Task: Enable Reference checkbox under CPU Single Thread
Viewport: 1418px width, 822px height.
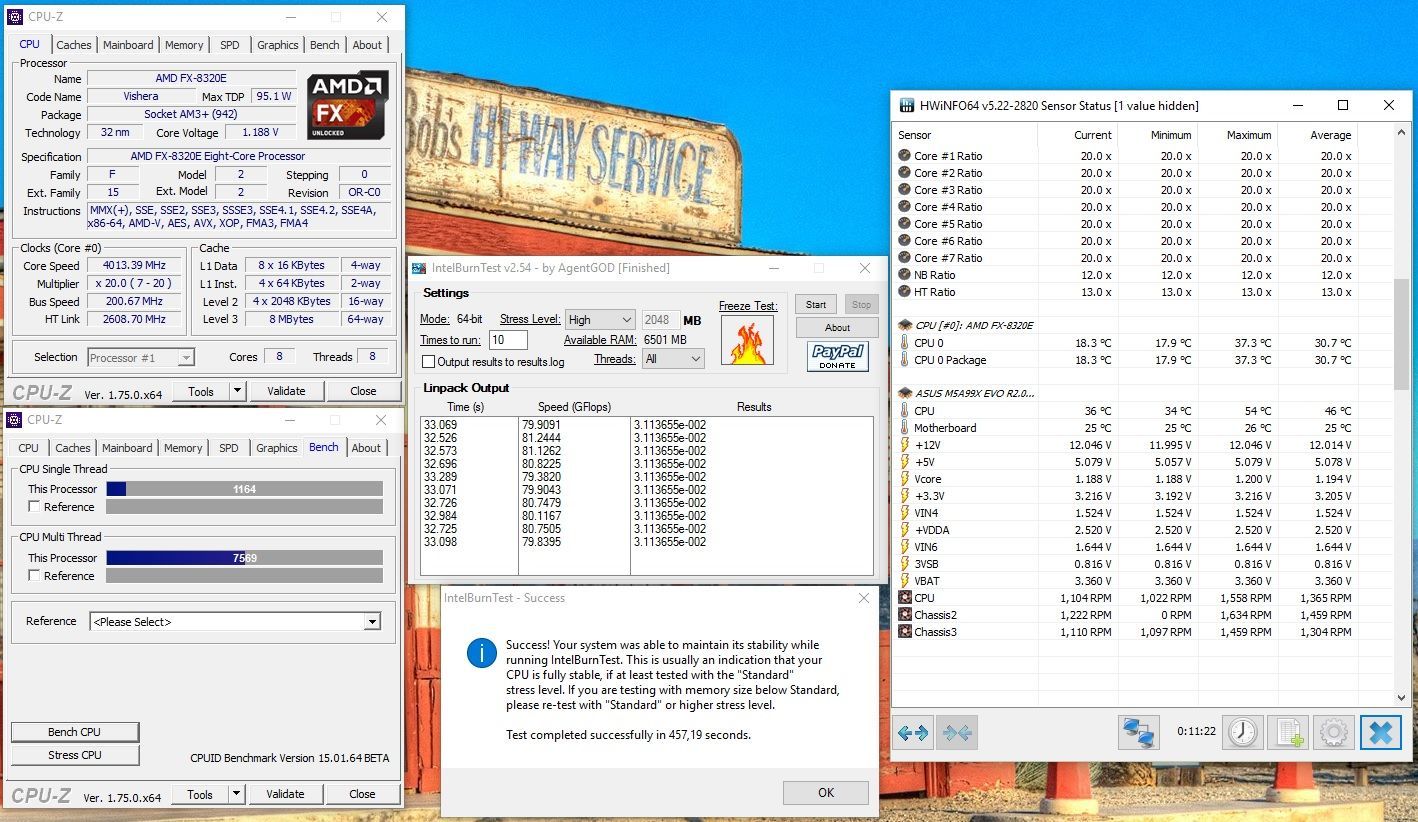Action: 35,507
